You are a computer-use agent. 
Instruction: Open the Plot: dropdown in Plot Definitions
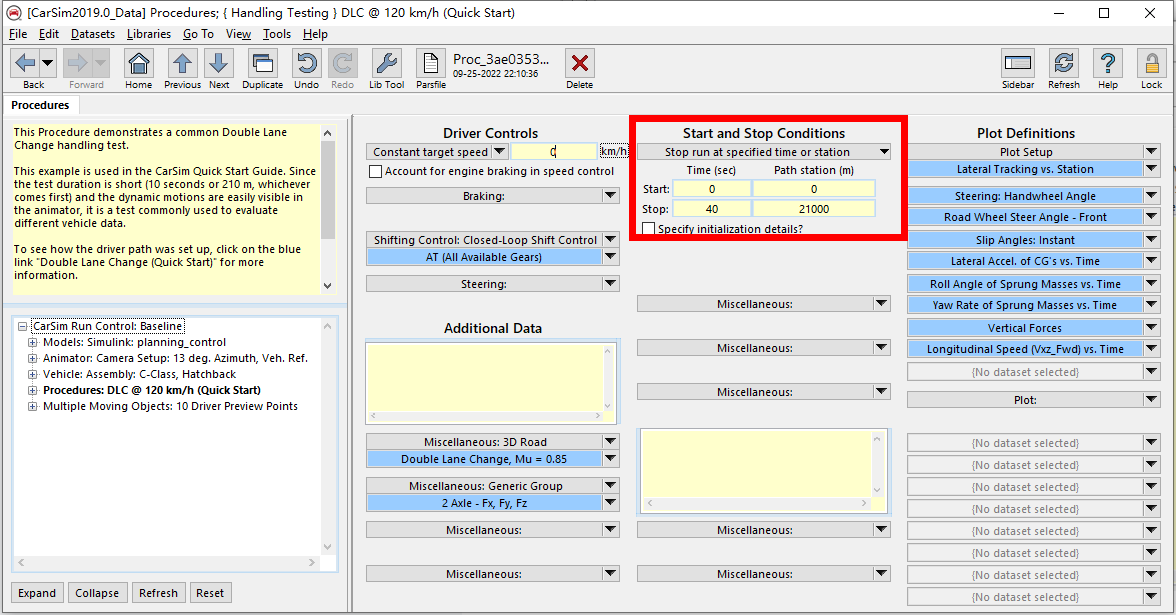[1151, 400]
